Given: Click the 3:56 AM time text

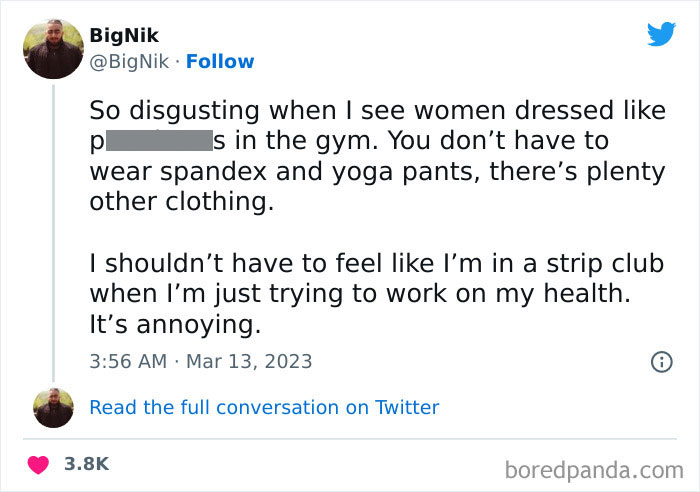Looking at the screenshot, I should pos(128,361).
